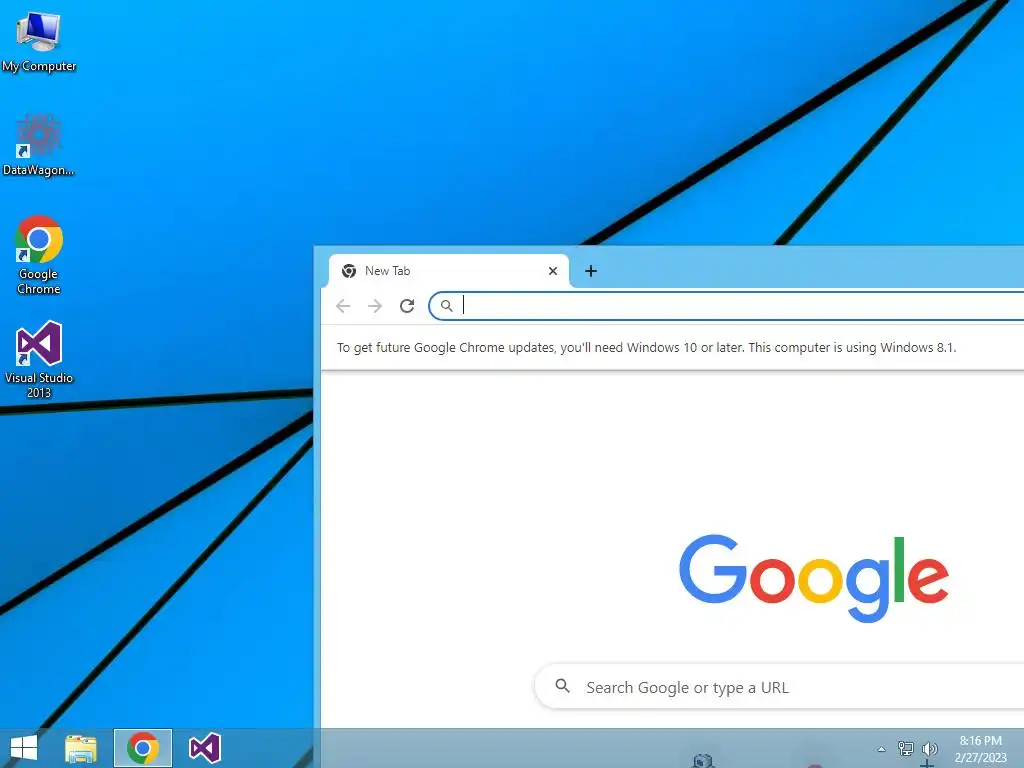Click the Windows 10 update notice text
This screenshot has height=768, width=1024.
pyautogui.click(x=646, y=347)
